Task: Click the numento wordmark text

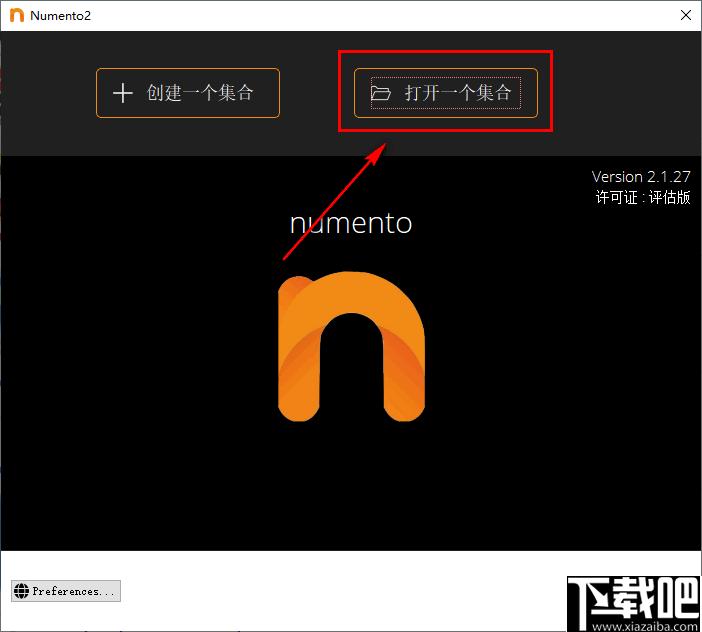Action: coord(351,223)
